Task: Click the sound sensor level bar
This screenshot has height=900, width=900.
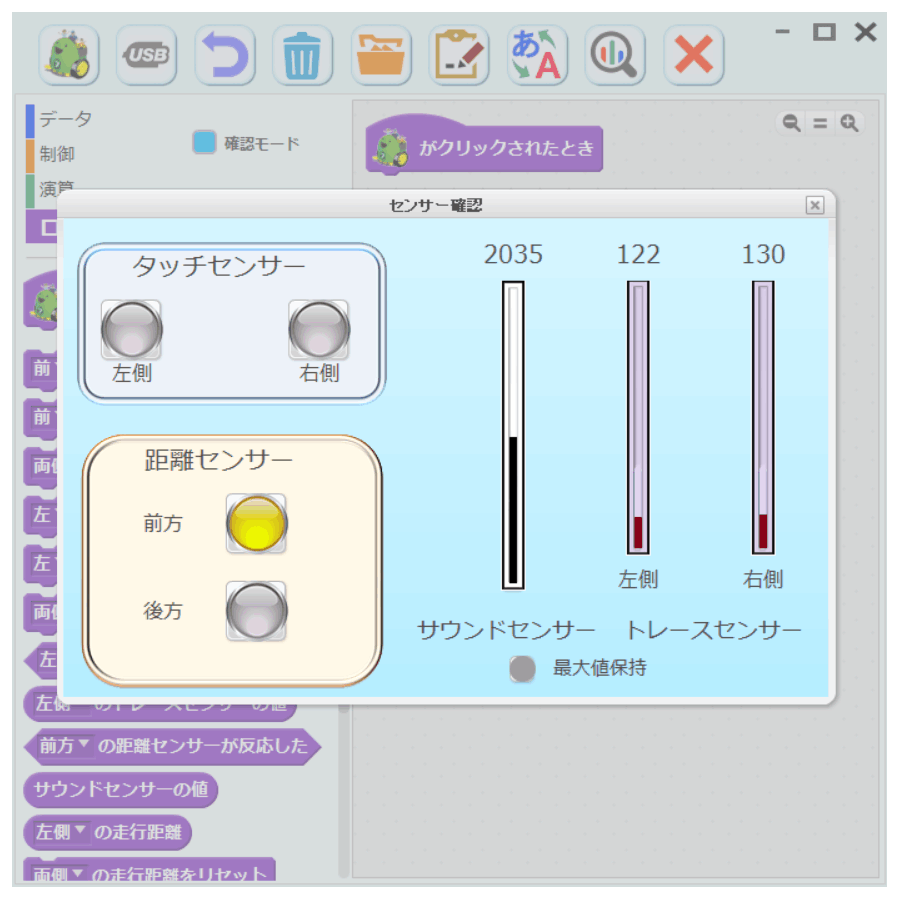Action: coord(513,435)
